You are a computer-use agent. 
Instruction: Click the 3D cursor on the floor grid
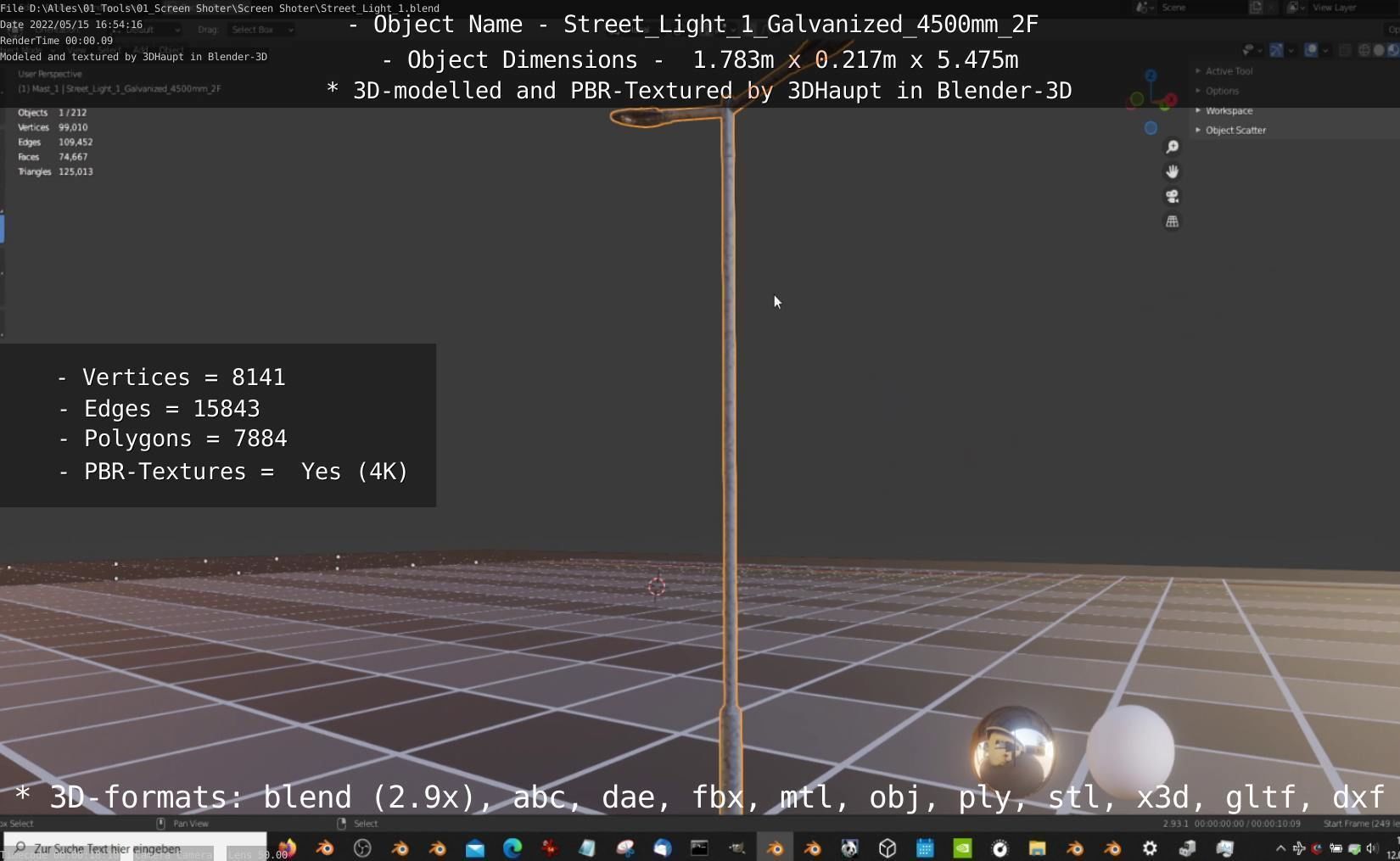(x=657, y=586)
